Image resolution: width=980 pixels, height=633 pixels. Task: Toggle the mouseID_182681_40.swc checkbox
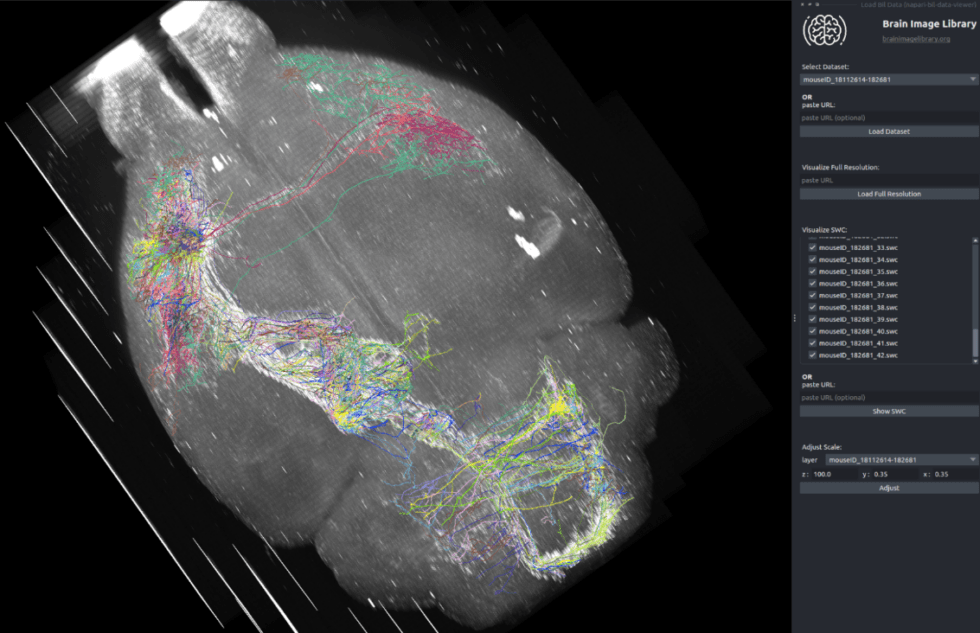812,331
